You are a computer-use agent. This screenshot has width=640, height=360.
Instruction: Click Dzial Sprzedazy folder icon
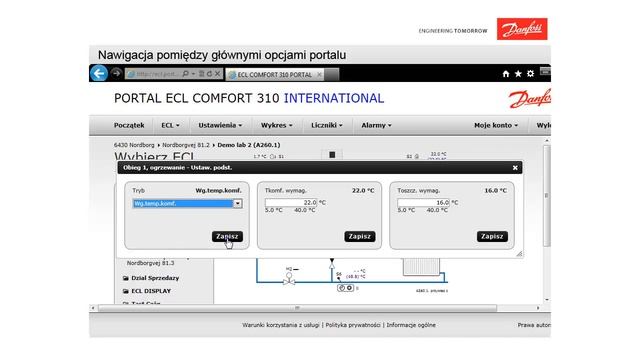126,278
